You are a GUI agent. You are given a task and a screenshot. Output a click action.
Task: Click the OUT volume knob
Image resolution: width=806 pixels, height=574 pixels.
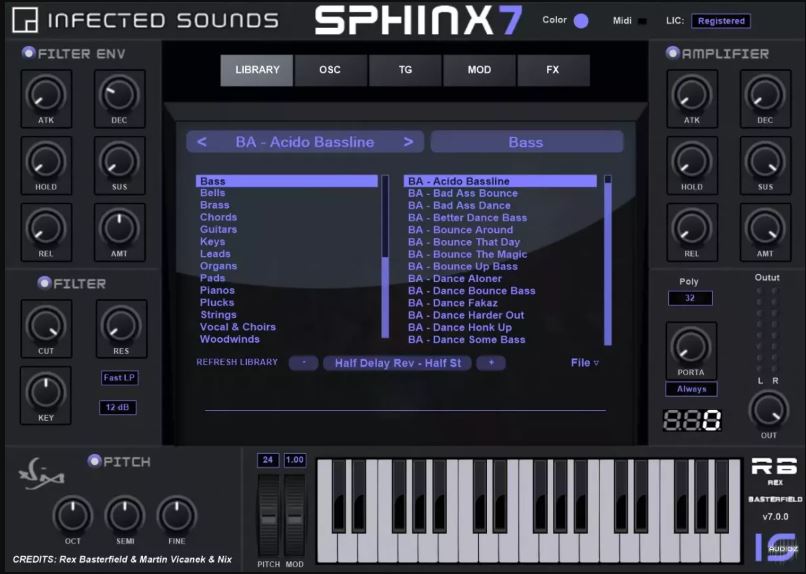(768, 410)
